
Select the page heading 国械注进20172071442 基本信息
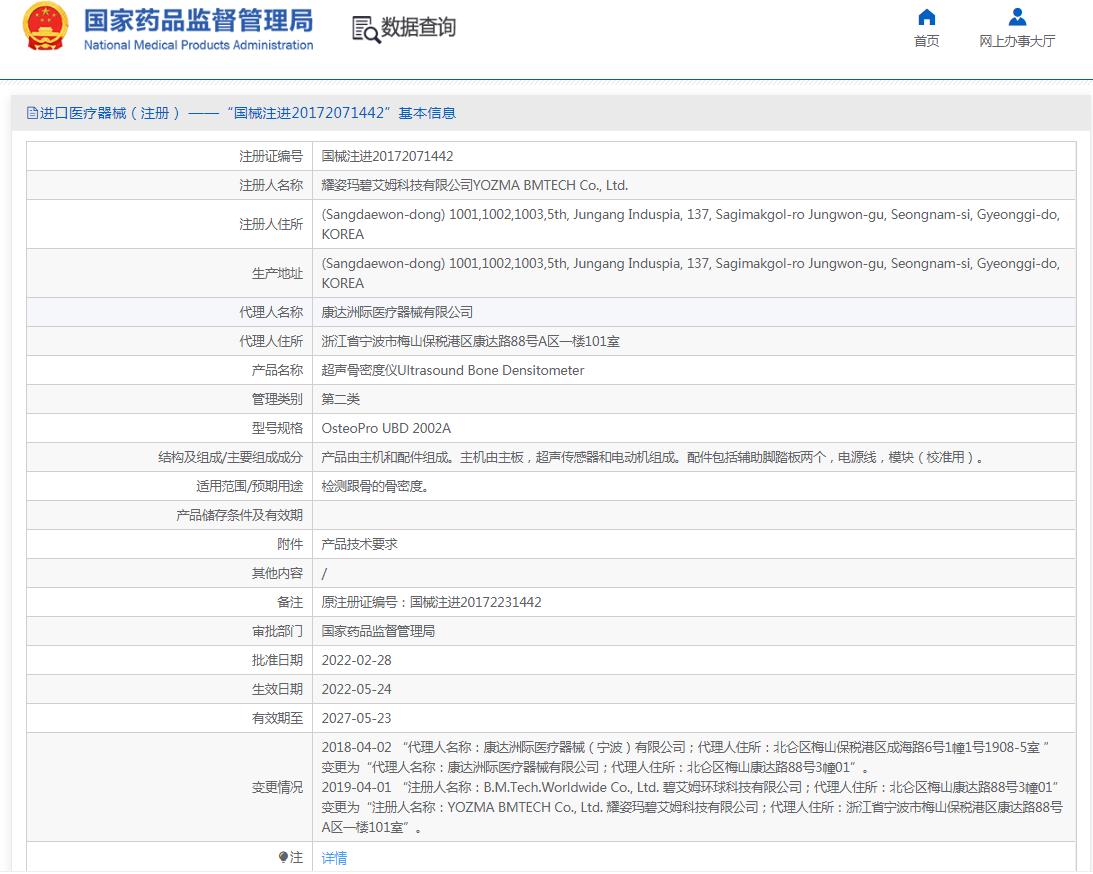pyautogui.click(x=344, y=113)
